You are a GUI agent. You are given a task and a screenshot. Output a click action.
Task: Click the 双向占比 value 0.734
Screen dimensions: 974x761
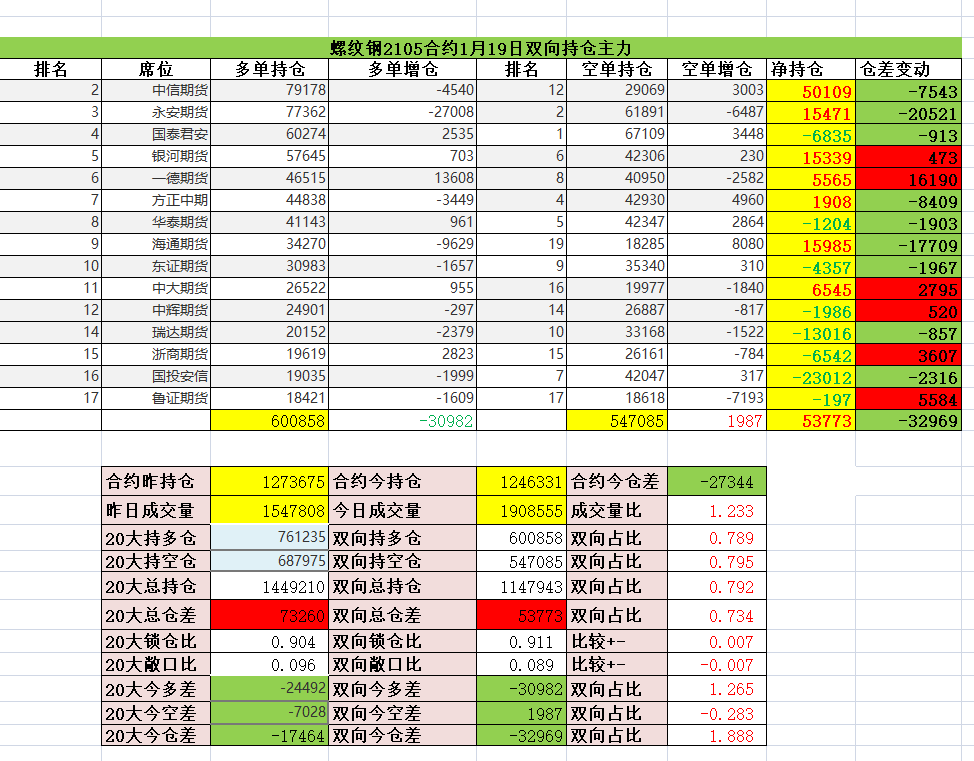click(717, 615)
